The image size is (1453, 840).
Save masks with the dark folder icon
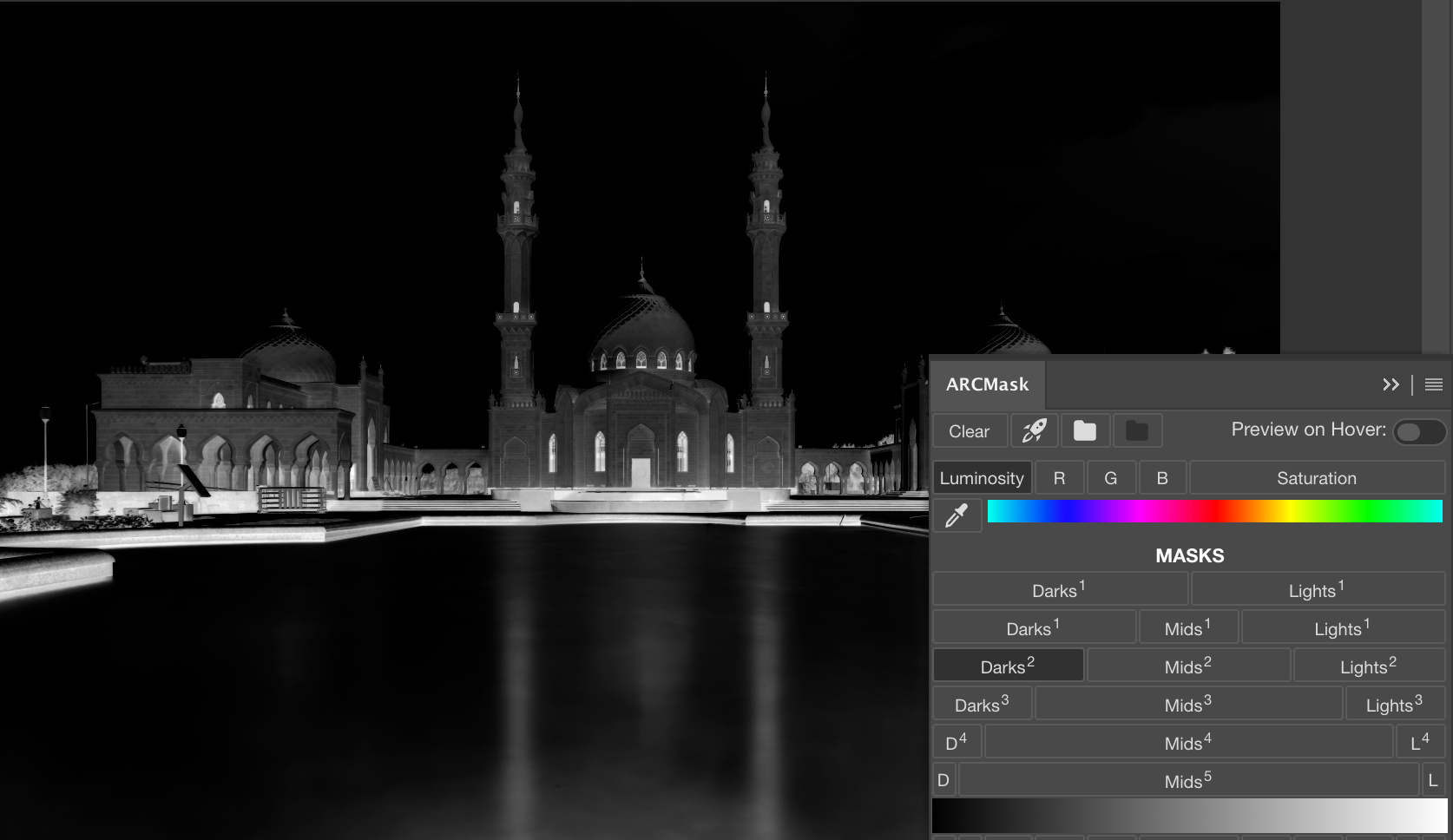pyautogui.click(x=1137, y=430)
